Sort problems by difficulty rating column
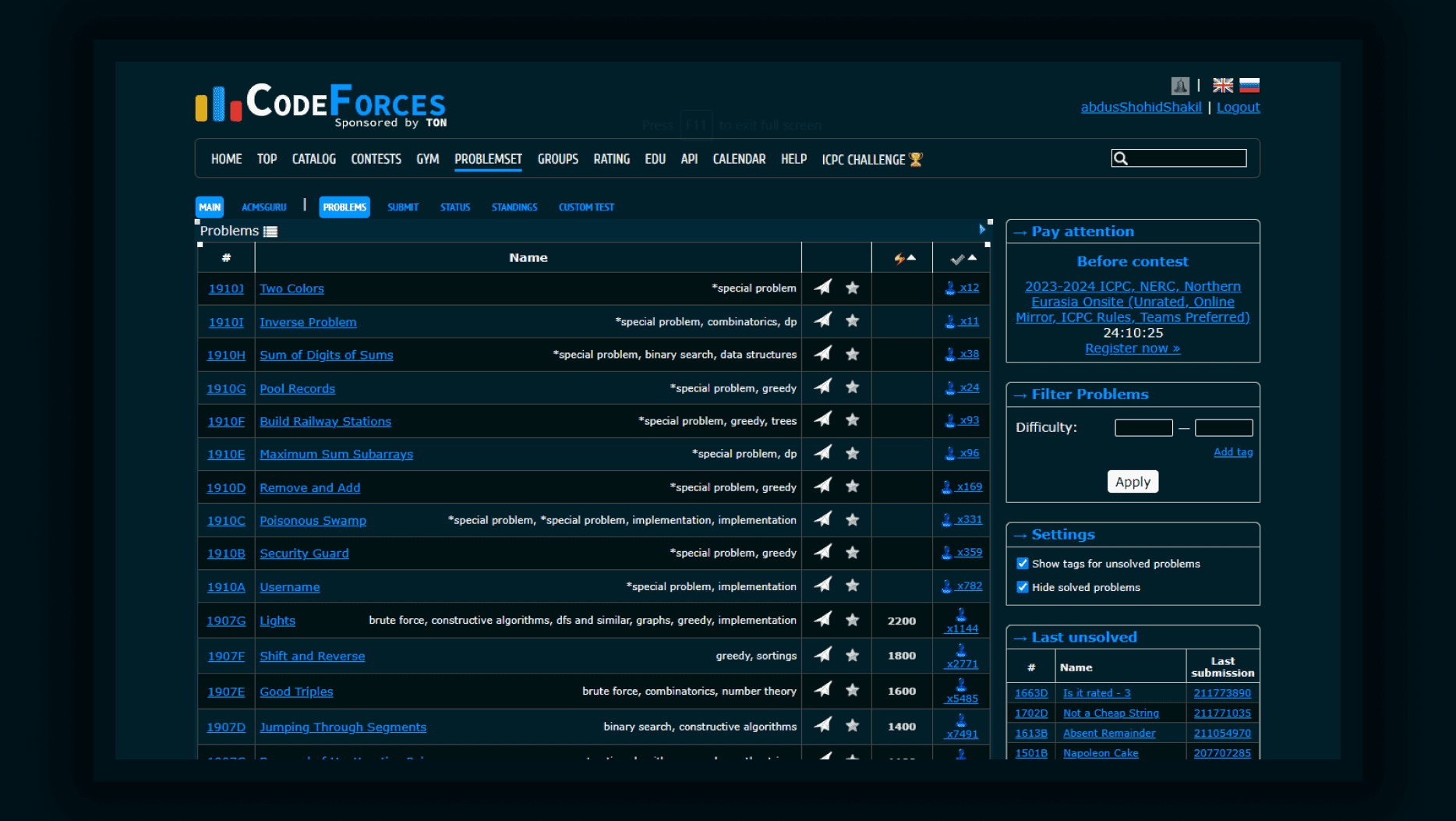Screen dimensions: 1456x821 [904, 258]
